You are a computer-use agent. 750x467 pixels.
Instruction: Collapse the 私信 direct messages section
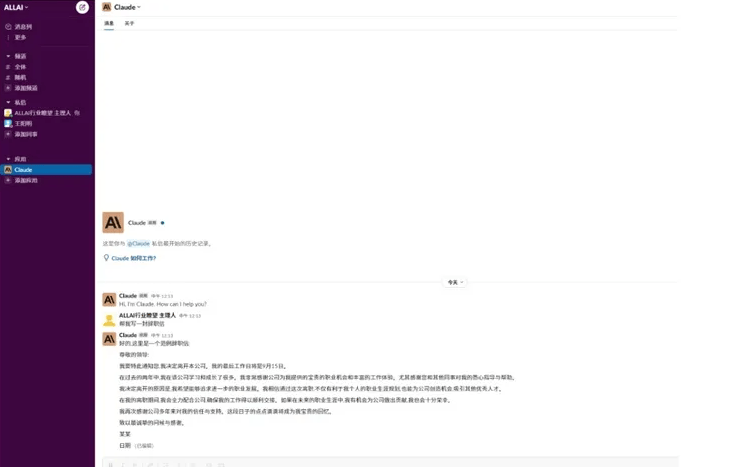pos(8,102)
